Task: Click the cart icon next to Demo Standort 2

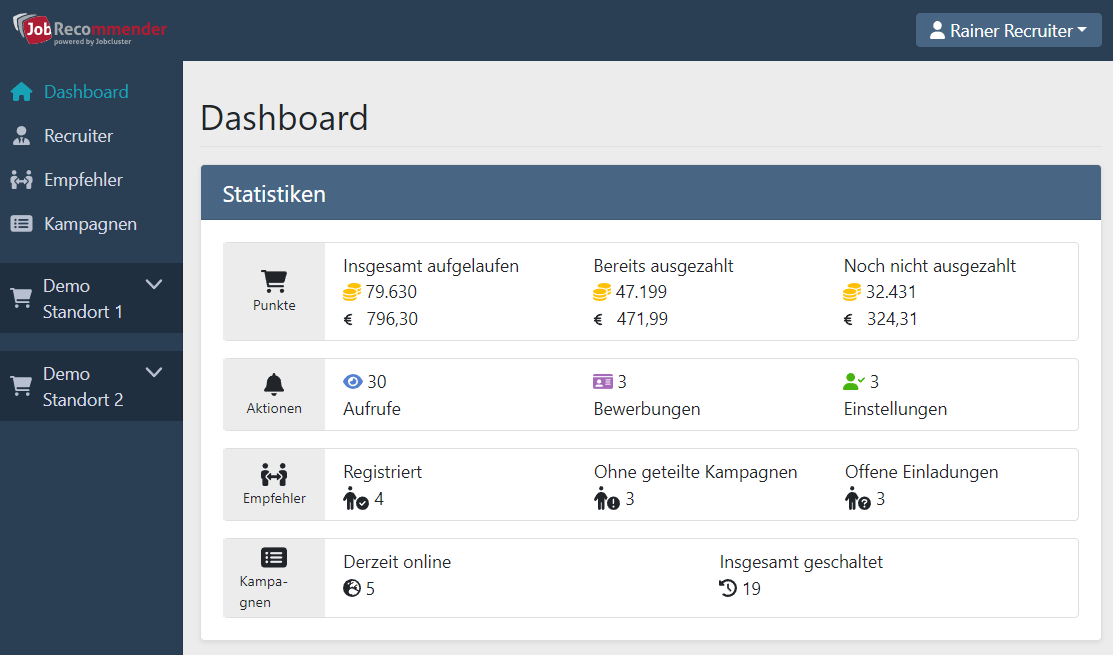Action: click(x=20, y=385)
